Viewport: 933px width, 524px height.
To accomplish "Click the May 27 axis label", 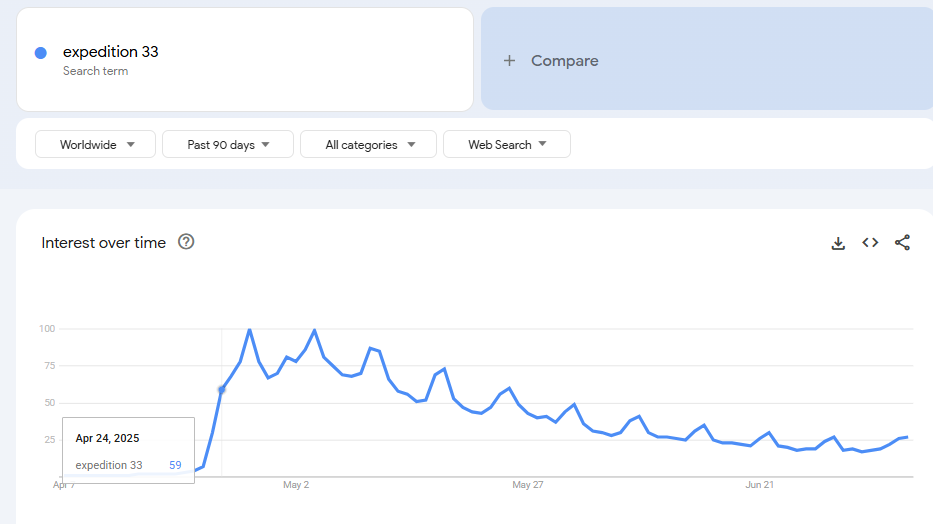I will click(528, 485).
